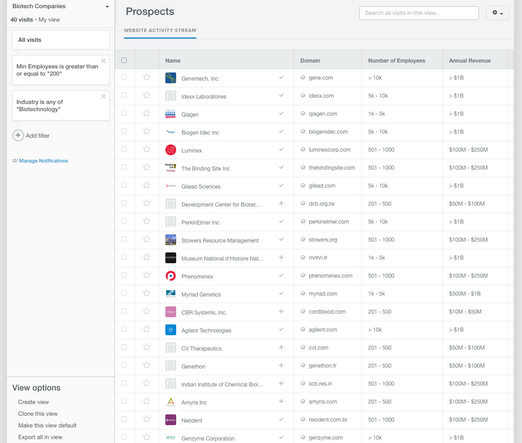
Task: Click the plus icon for Genethon
Action: point(281,365)
